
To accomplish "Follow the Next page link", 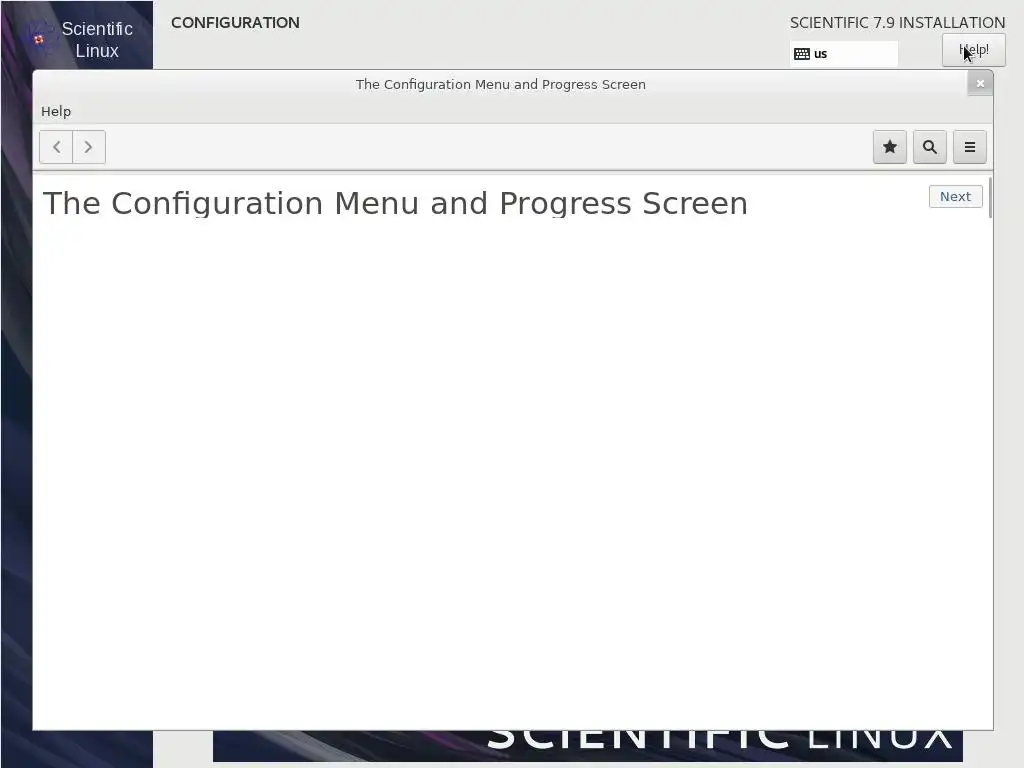I will (x=955, y=197).
